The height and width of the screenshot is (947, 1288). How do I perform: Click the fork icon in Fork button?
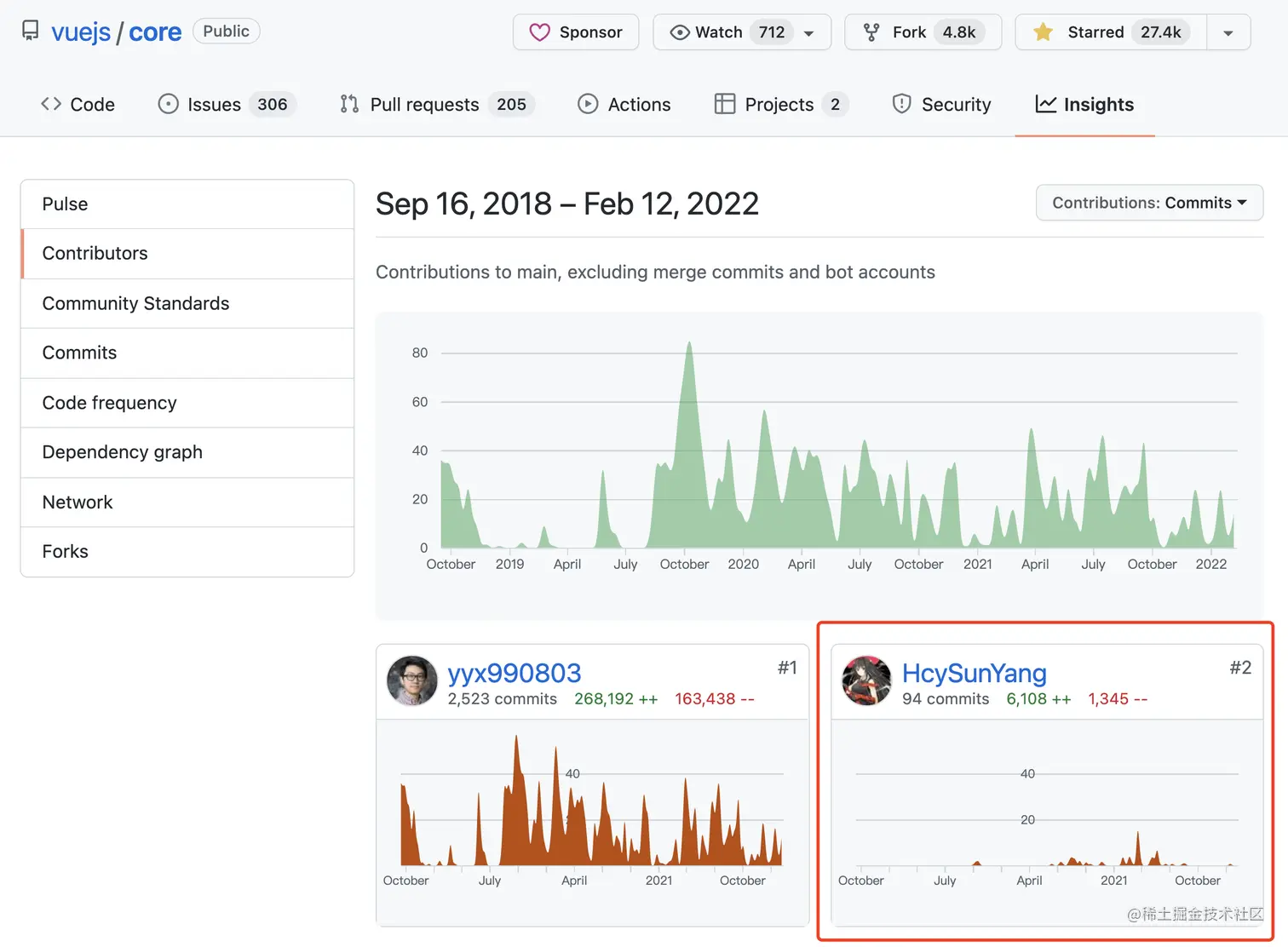pyautogui.click(x=871, y=32)
